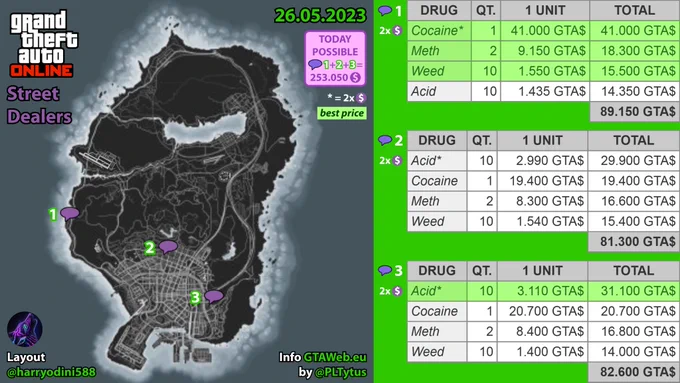
Task: Select 'Meth' cell in table 1
Action: tap(439, 51)
